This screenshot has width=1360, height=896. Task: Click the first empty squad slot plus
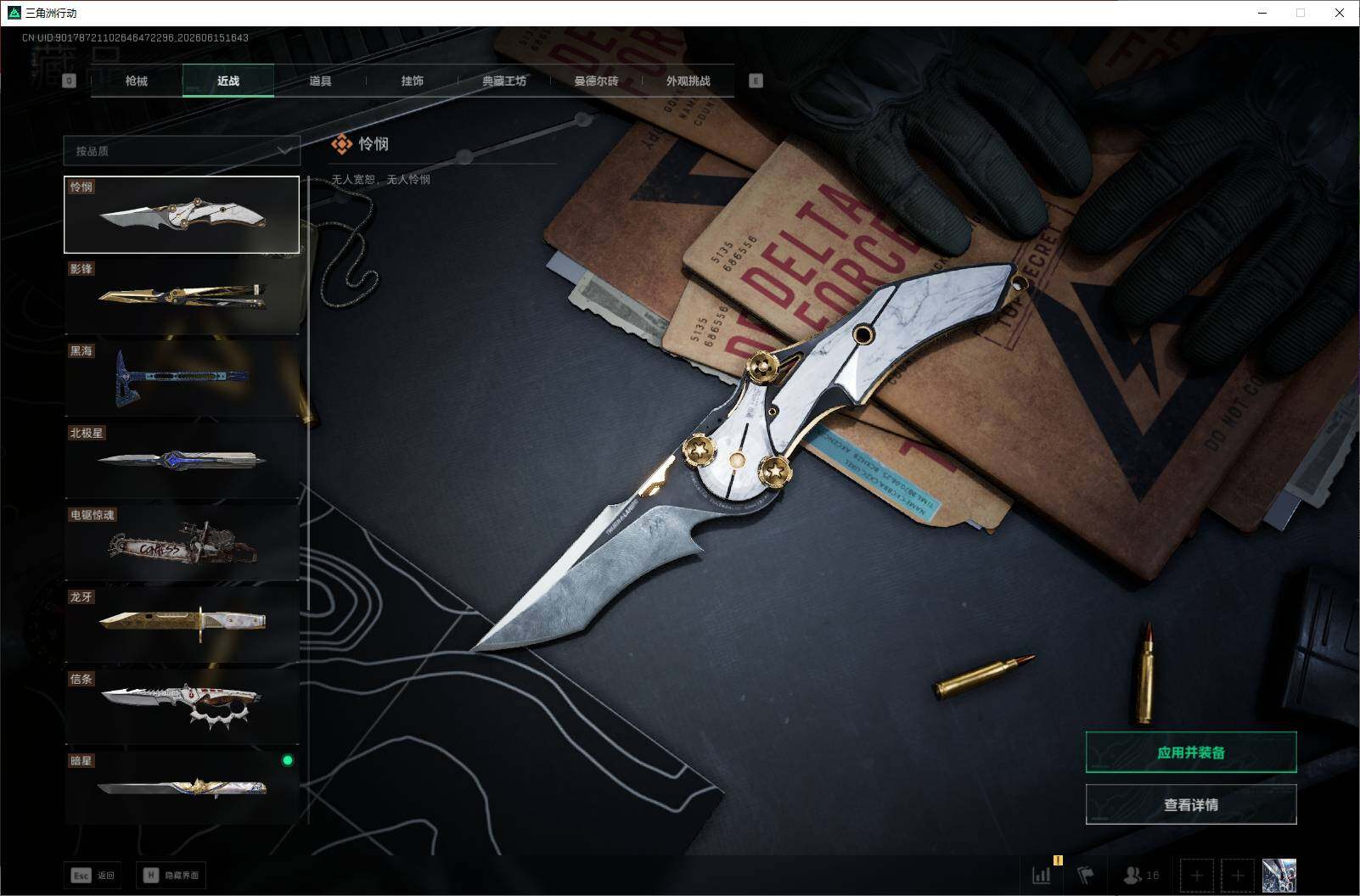click(1197, 875)
